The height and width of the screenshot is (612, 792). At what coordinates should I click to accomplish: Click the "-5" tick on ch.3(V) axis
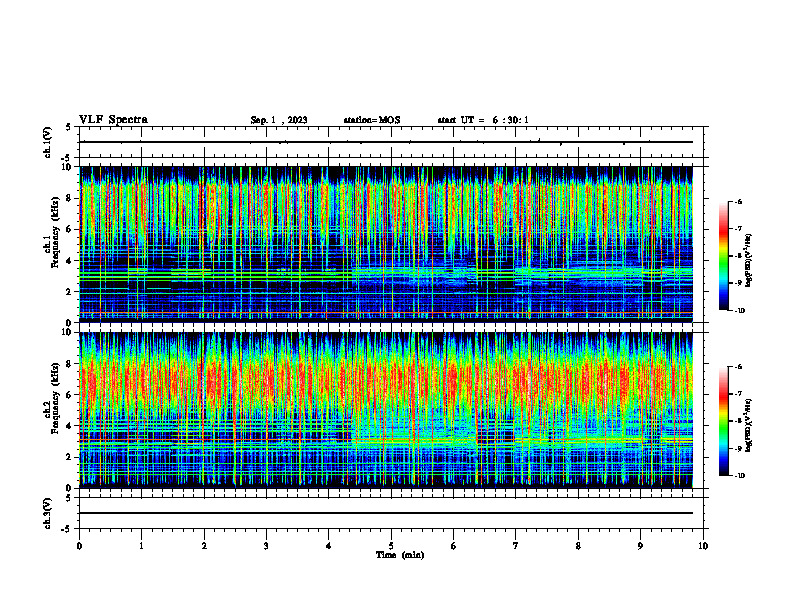click(x=67, y=529)
